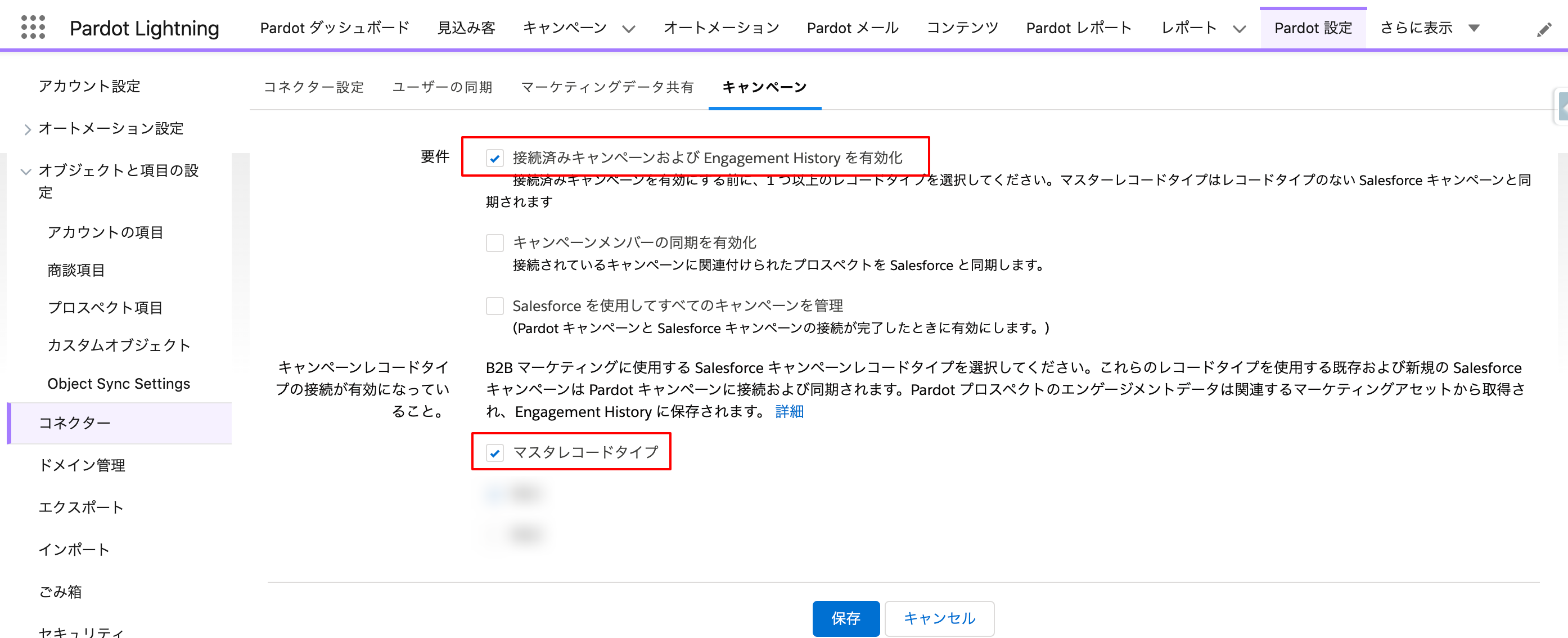This screenshot has height=638, width=1568.
Task: Open Pardot ダッシュボード nav item
Action: pyautogui.click(x=334, y=28)
